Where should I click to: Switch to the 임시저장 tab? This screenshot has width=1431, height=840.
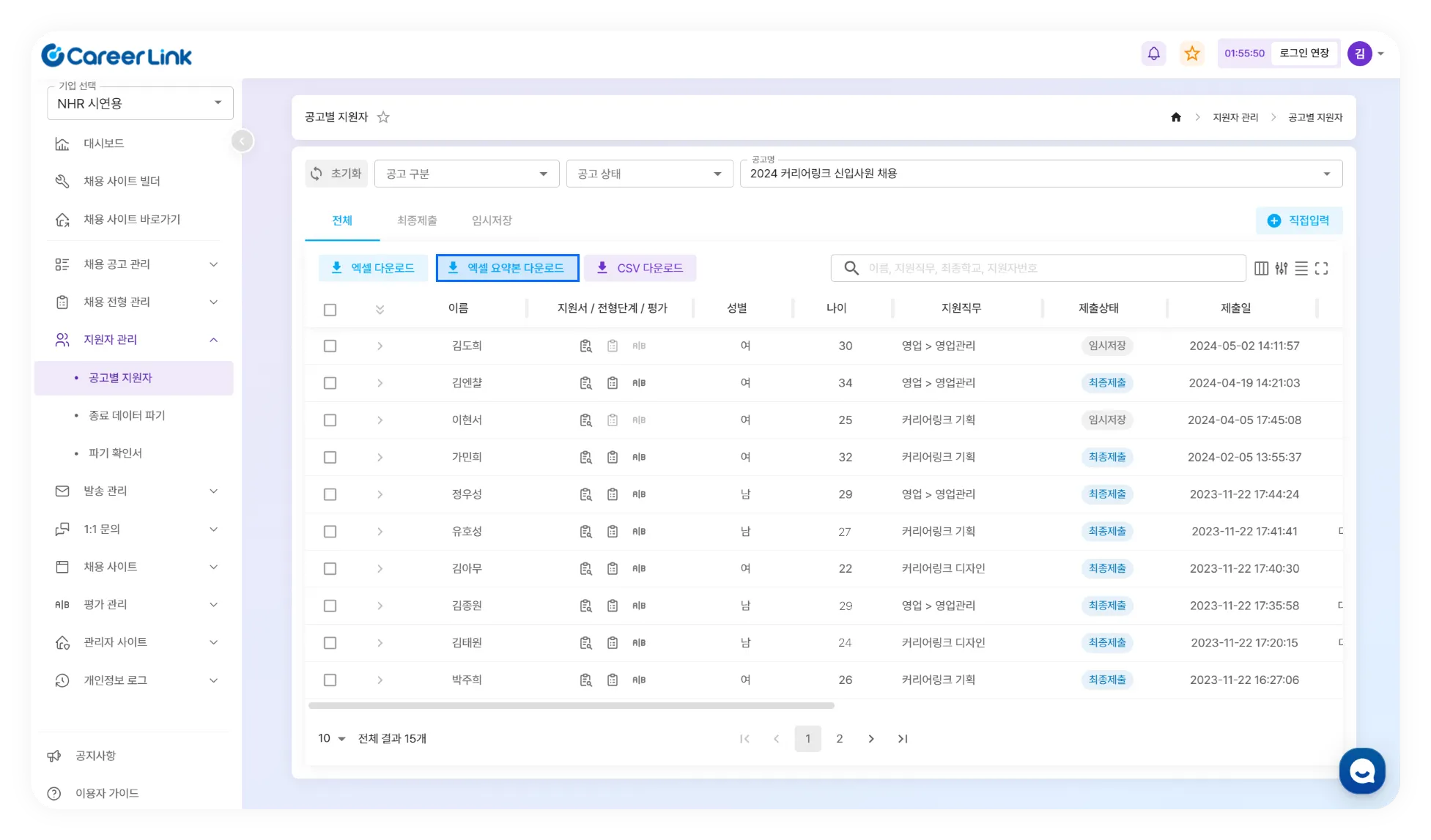point(492,220)
